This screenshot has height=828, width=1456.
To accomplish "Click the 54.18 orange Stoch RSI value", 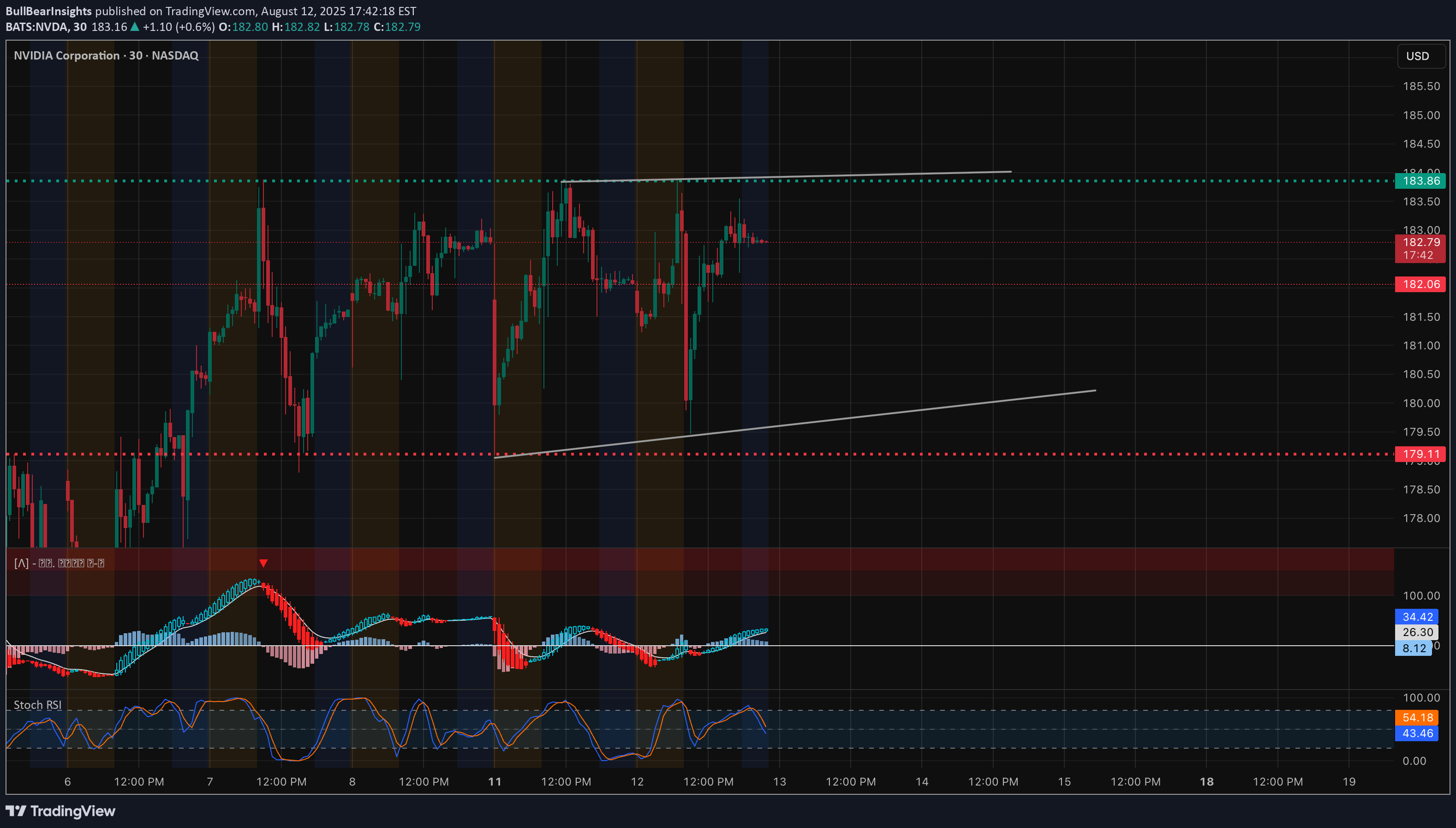I will (x=1417, y=718).
